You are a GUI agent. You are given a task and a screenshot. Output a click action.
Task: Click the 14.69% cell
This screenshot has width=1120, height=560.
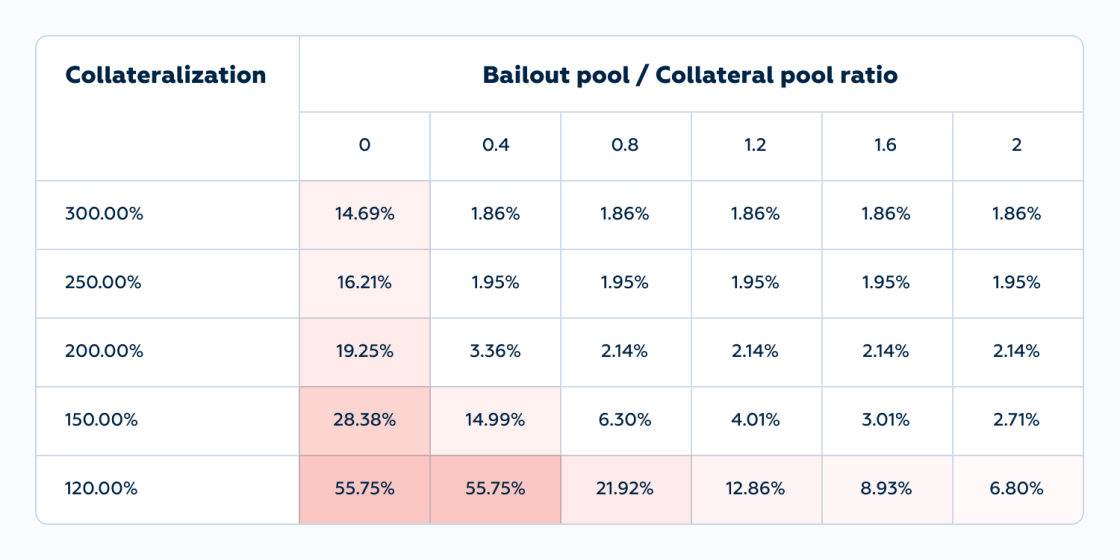(x=364, y=214)
